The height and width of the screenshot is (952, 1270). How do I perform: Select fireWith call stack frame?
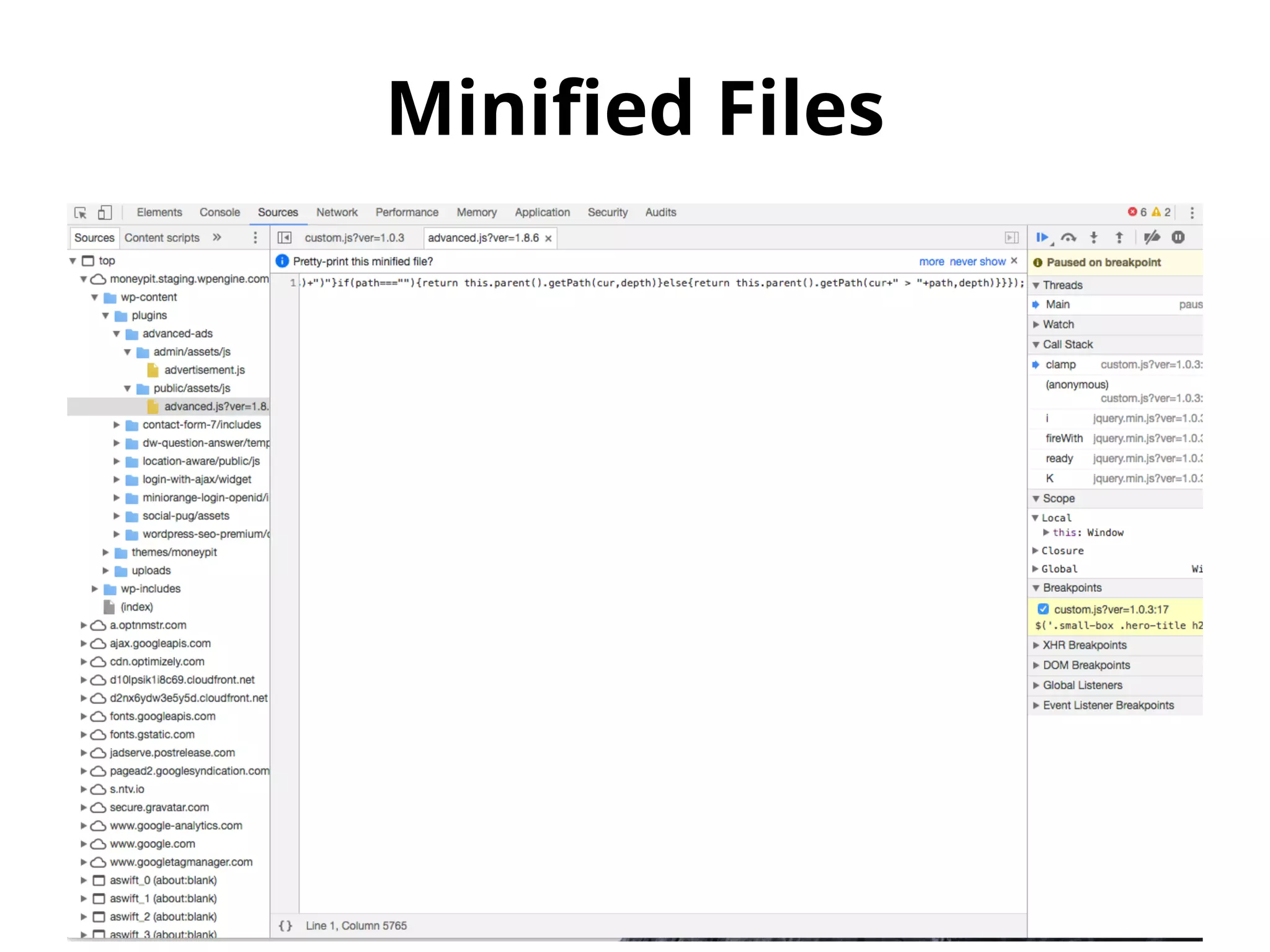[1116, 438]
